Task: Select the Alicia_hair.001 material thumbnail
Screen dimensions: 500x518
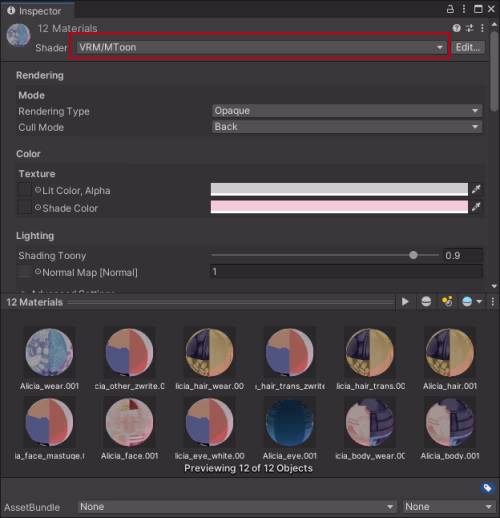Action: coord(450,352)
